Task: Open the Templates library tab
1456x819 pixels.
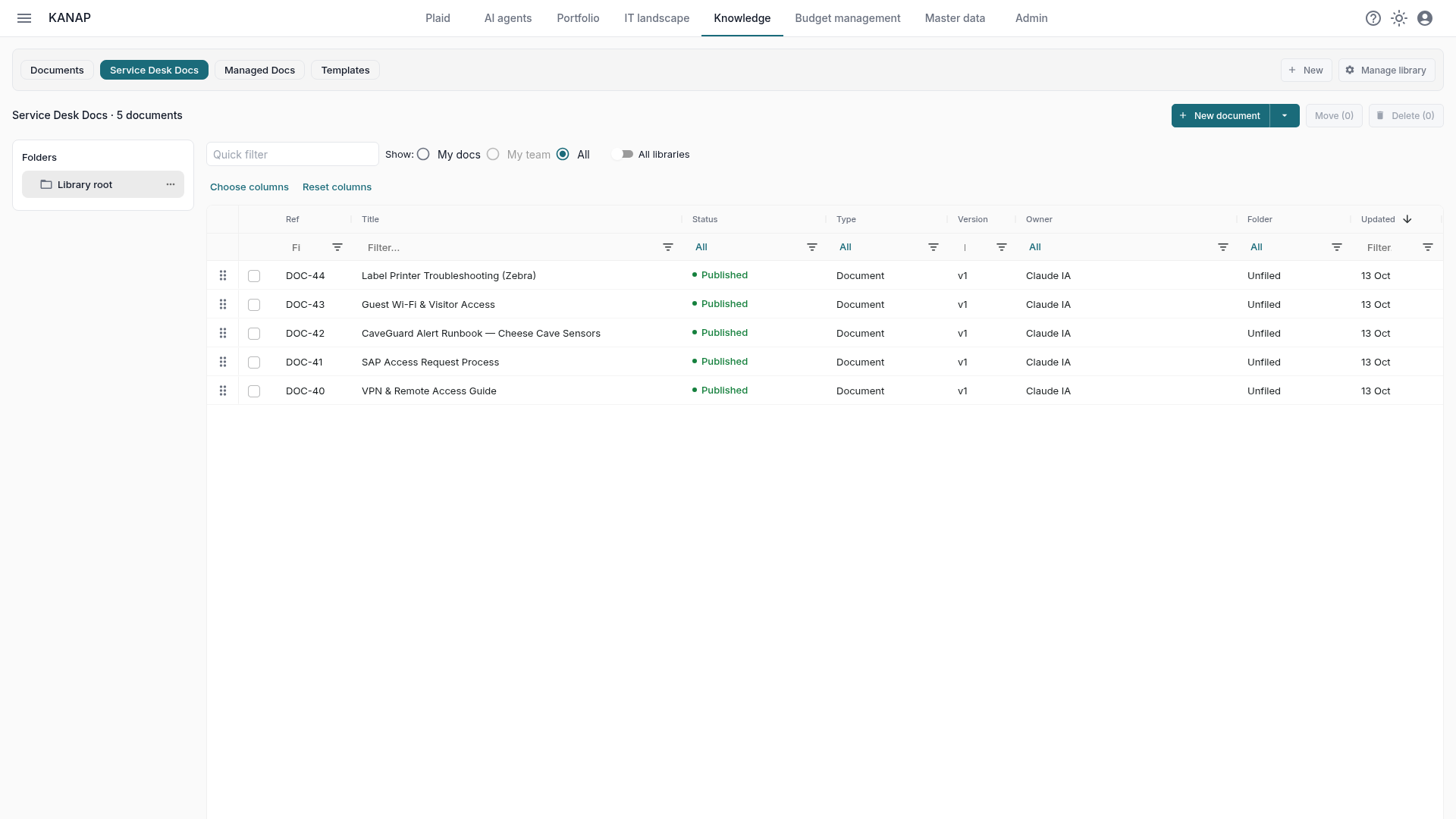Action: [345, 70]
